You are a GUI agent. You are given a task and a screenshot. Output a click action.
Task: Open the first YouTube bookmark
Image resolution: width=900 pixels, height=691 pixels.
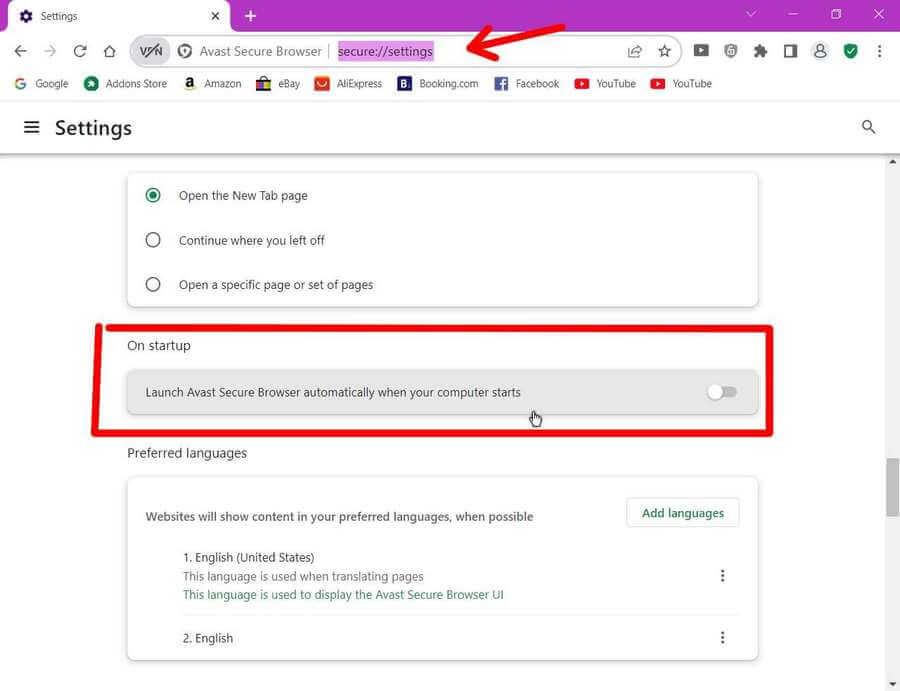pos(605,84)
